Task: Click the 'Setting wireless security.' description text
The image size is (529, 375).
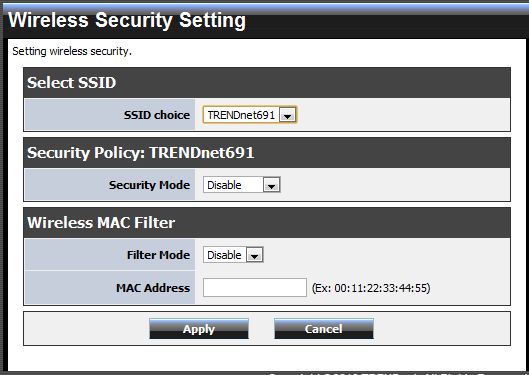Action: point(72,52)
